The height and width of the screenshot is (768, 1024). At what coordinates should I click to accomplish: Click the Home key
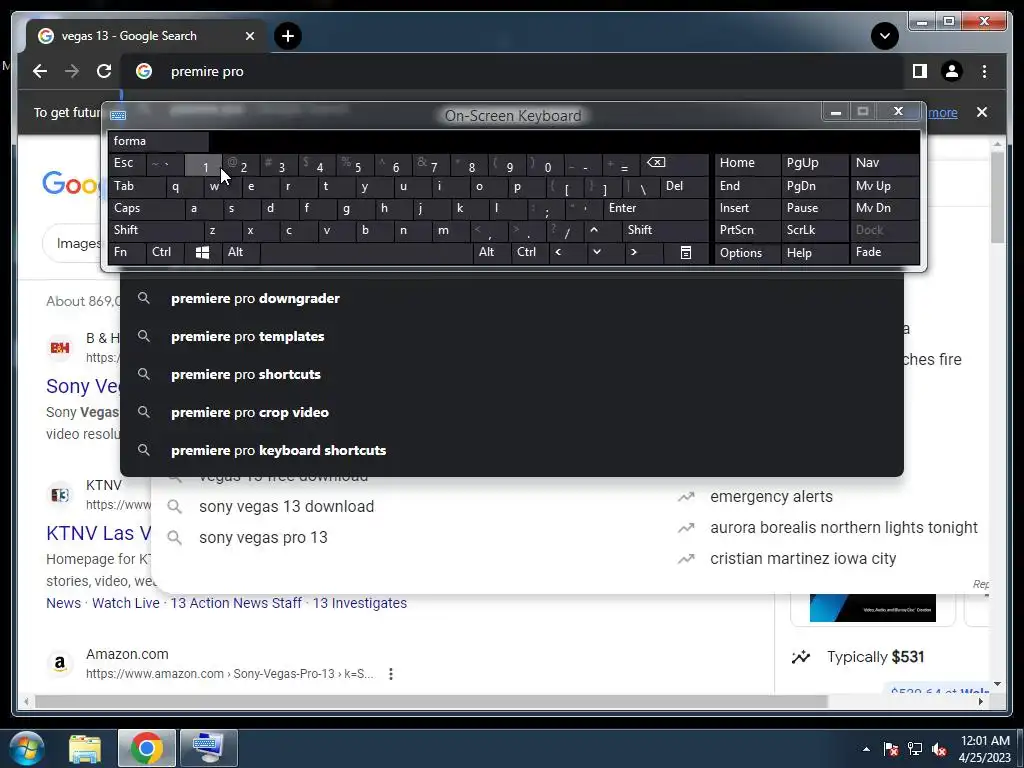click(x=748, y=163)
